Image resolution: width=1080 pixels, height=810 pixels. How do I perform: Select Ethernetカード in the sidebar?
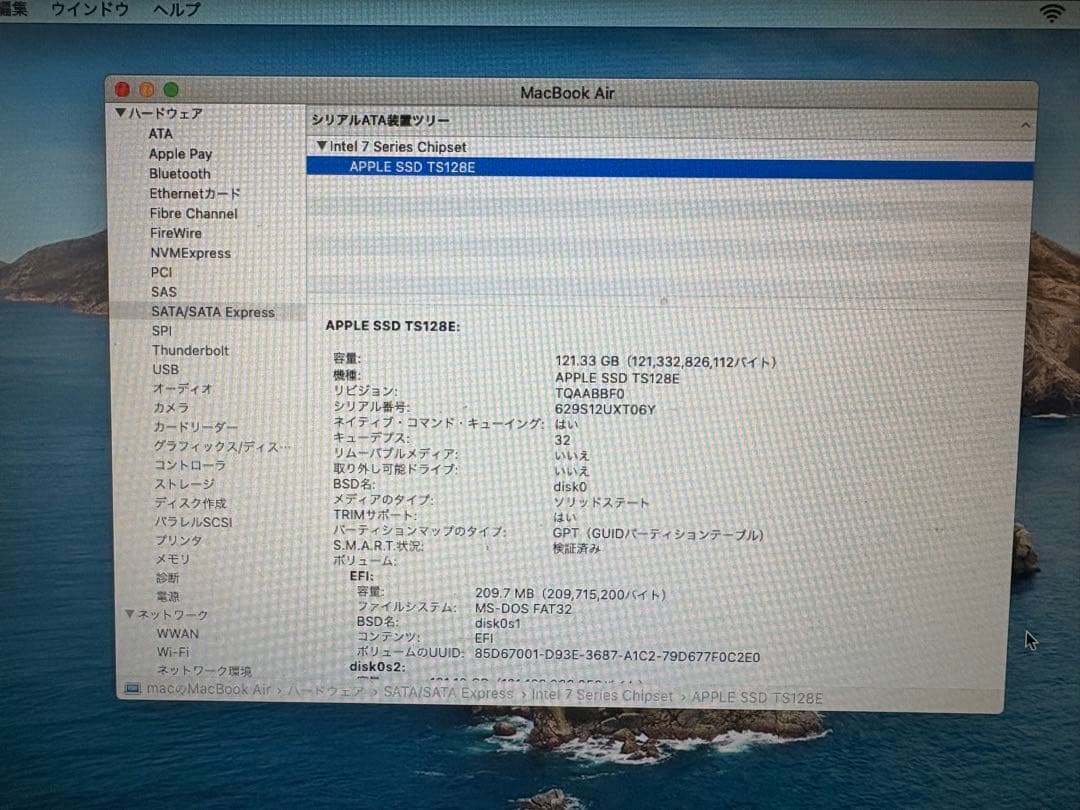(195, 194)
